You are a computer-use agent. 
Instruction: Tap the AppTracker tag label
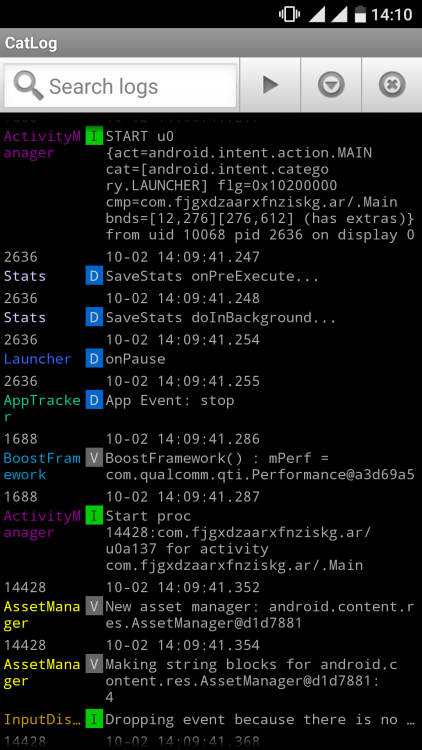click(x=43, y=408)
